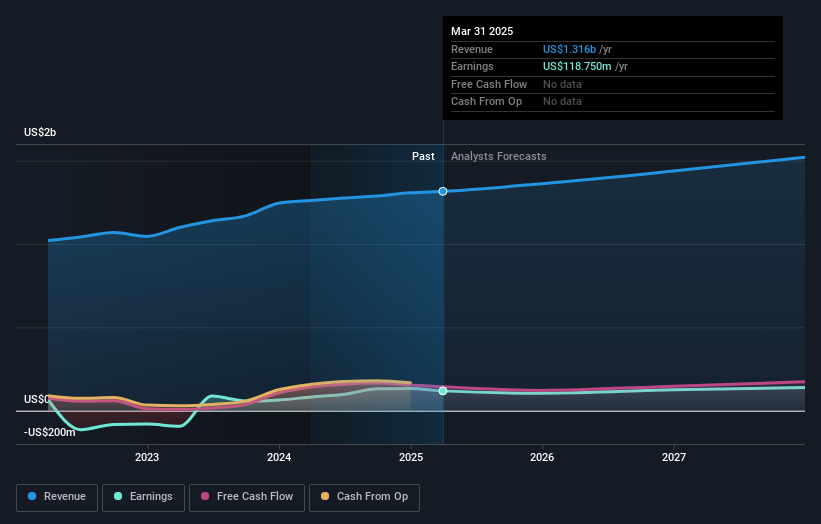Click the Past label on chart
The width and height of the screenshot is (821, 524).
pos(423,156)
